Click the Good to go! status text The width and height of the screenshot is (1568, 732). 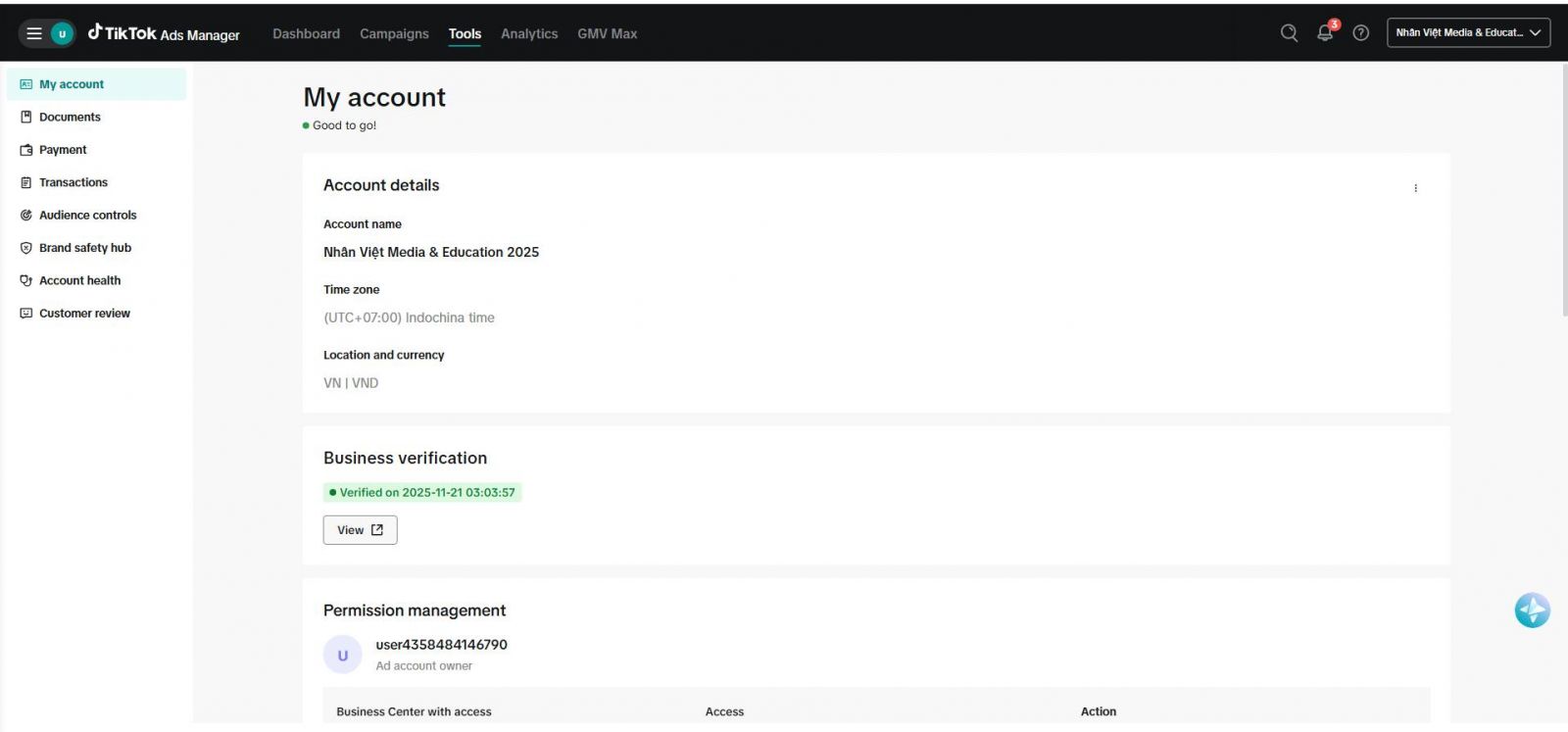click(344, 125)
